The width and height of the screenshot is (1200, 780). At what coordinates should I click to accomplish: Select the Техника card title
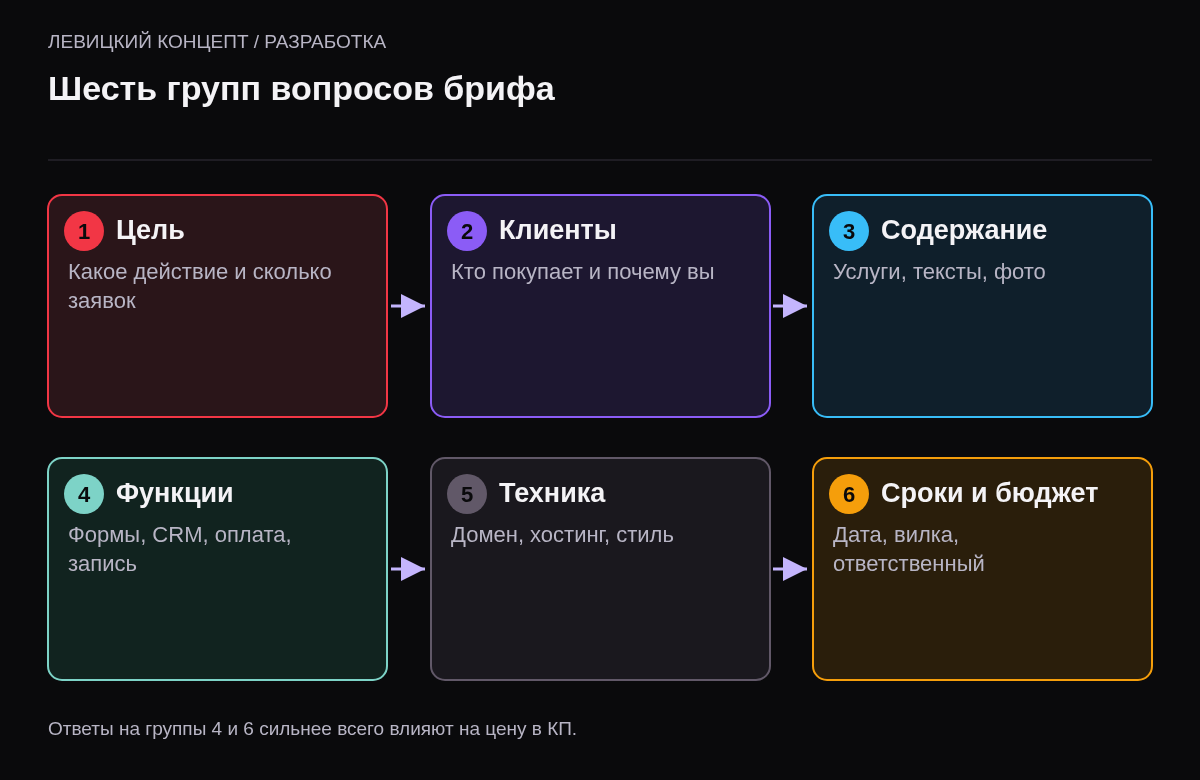click(x=552, y=493)
